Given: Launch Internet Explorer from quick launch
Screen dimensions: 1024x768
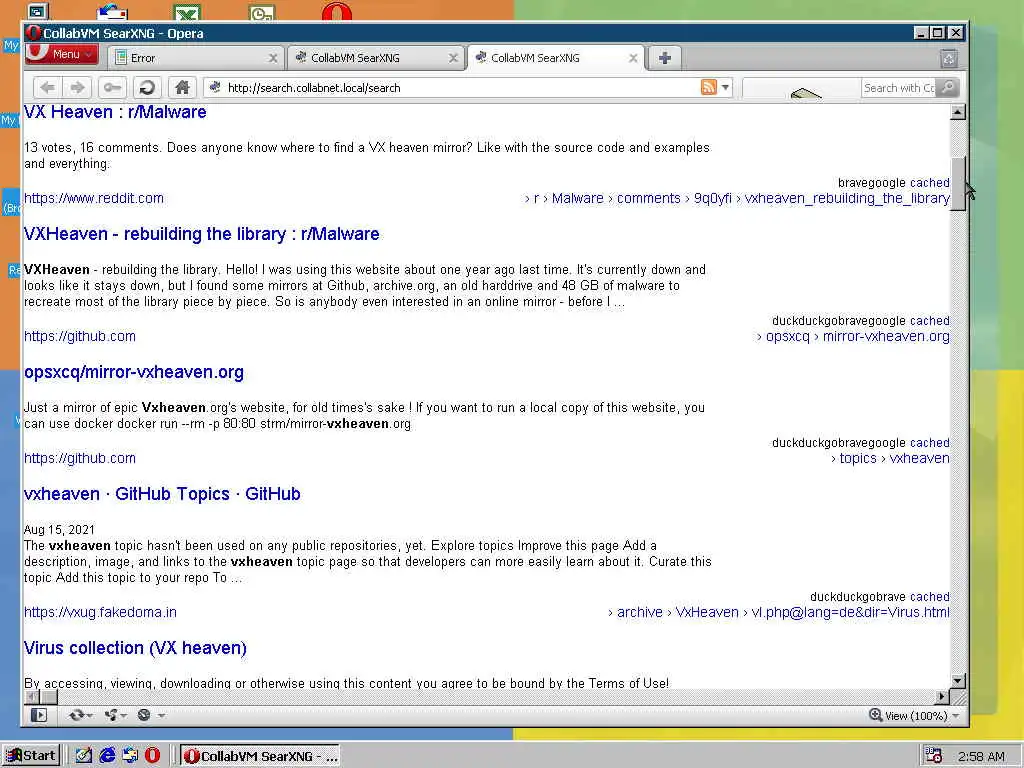Looking at the screenshot, I should [x=107, y=756].
